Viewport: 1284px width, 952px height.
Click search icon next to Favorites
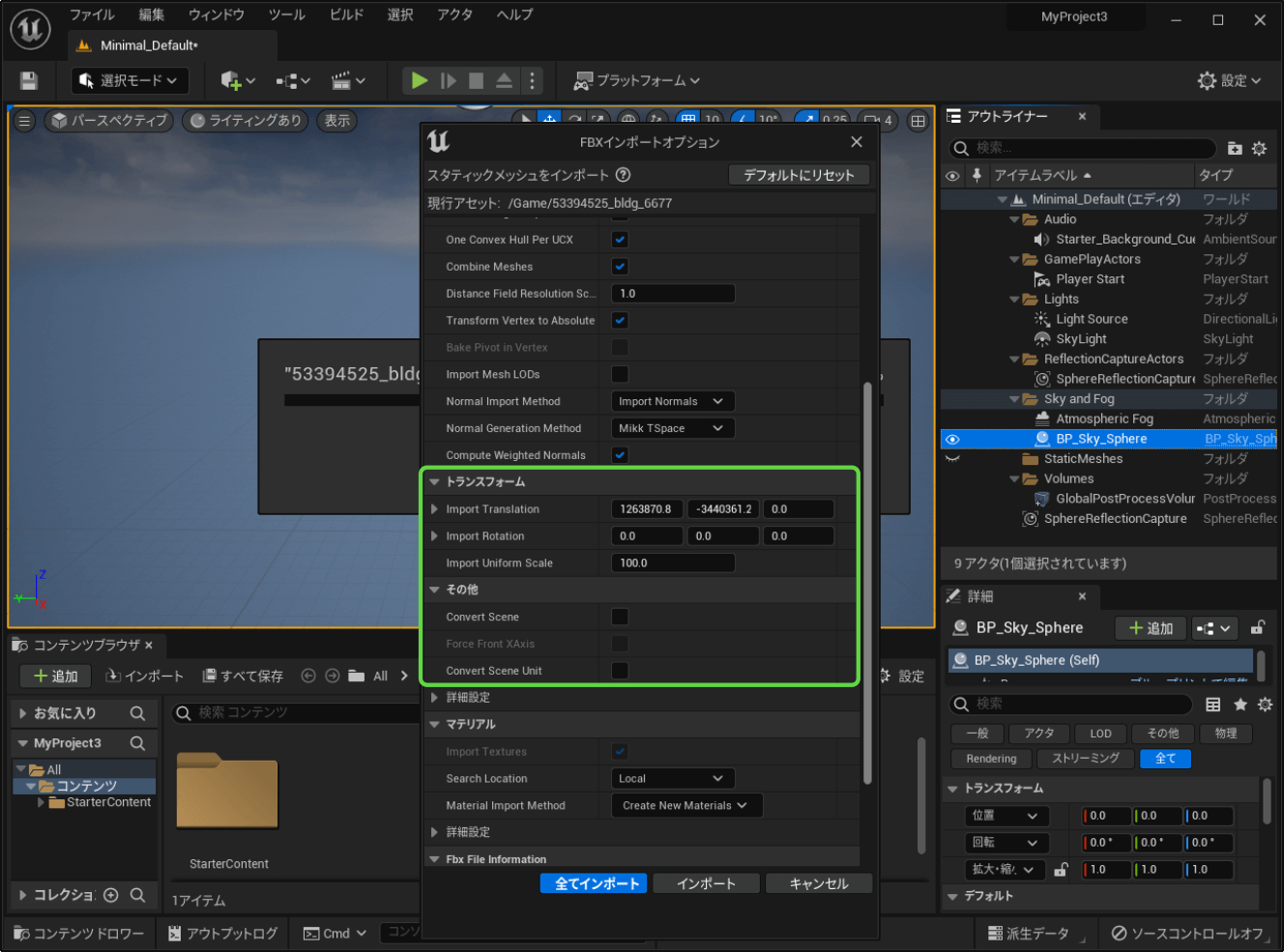point(137,713)
